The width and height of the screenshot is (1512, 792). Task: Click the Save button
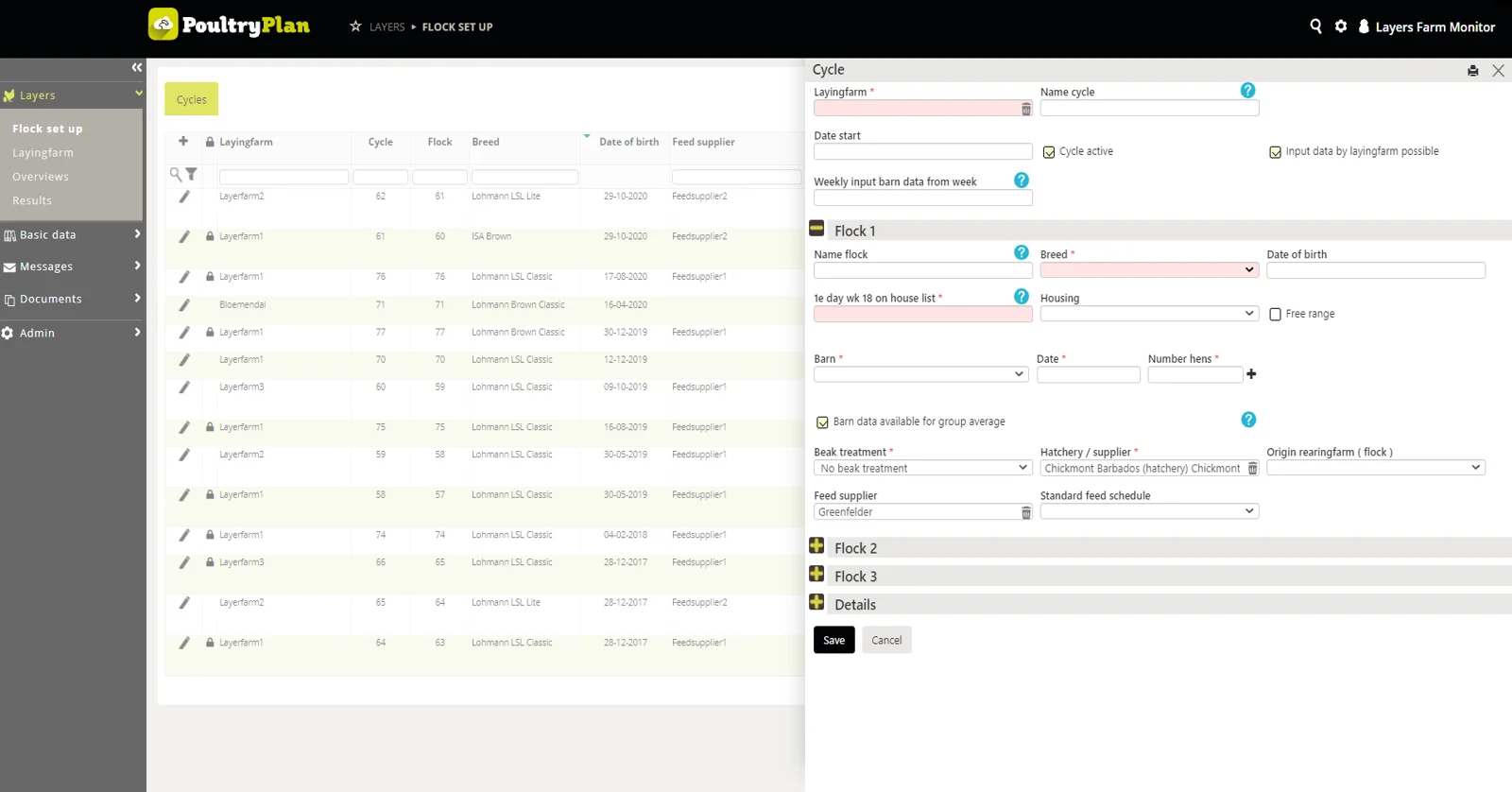(x=833, y=641)
